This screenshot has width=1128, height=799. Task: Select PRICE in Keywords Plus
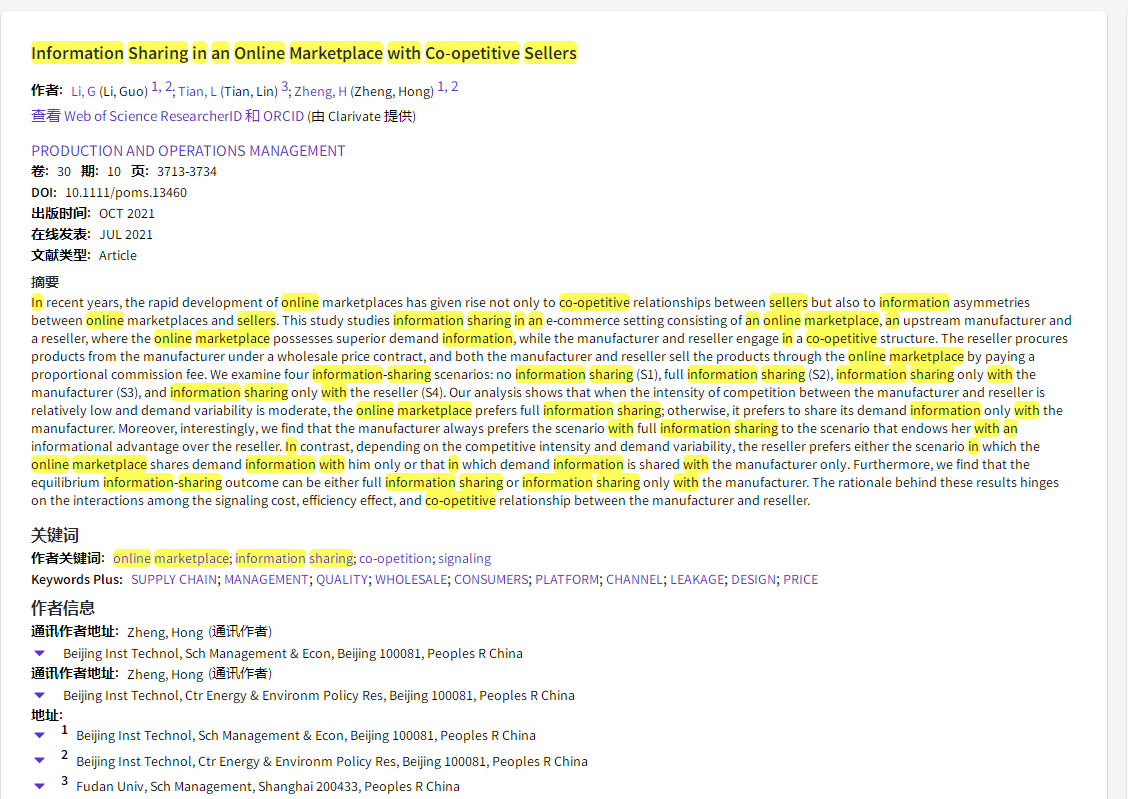[800, 579]
